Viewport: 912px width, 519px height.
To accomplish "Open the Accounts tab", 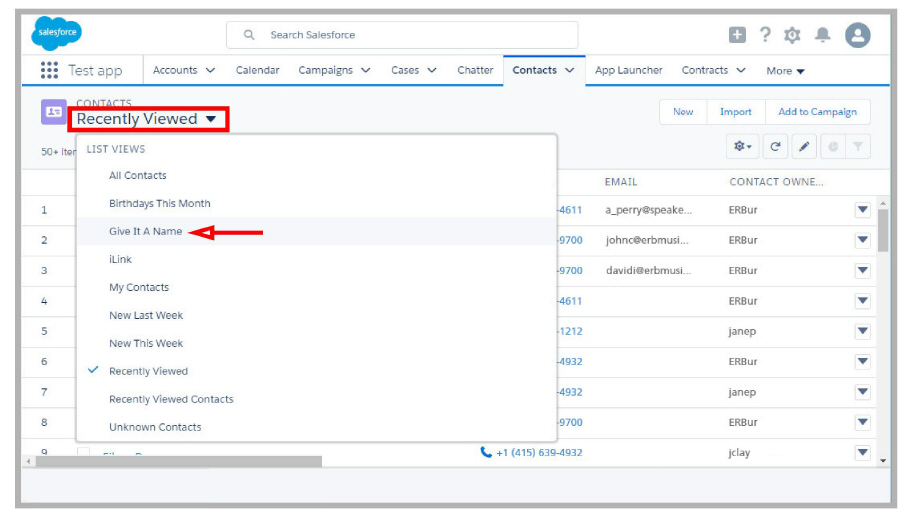I will click(x=175, y=70).
